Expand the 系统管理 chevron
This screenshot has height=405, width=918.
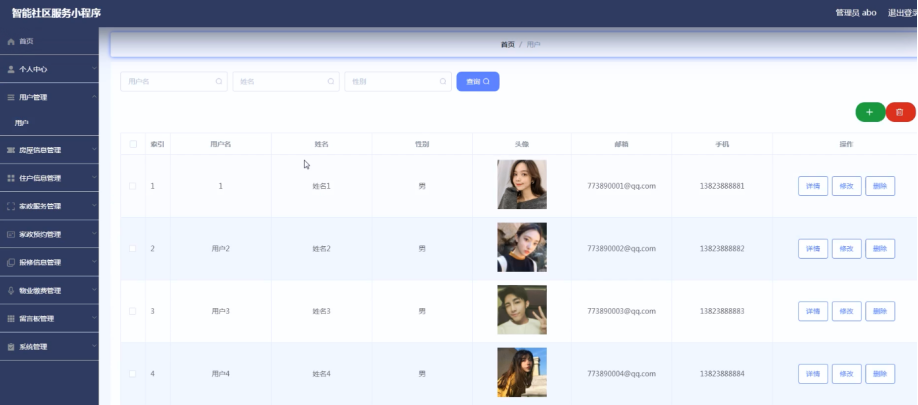94,346
